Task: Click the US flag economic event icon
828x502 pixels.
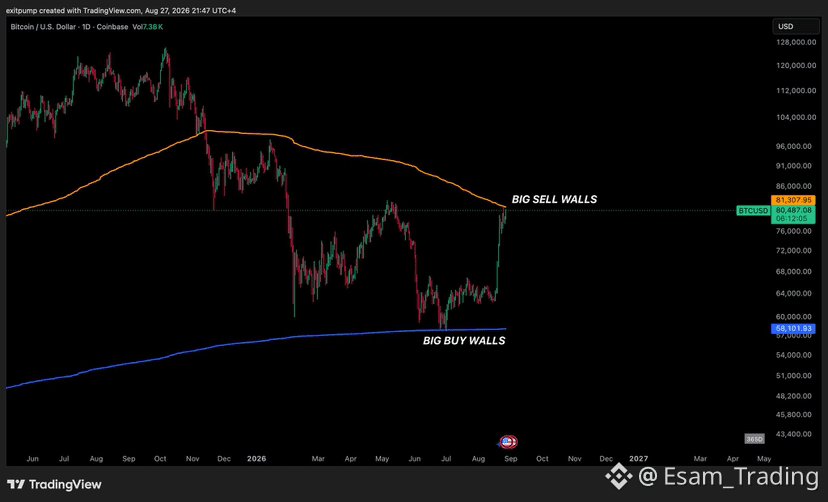Action: tap(508, 442)
